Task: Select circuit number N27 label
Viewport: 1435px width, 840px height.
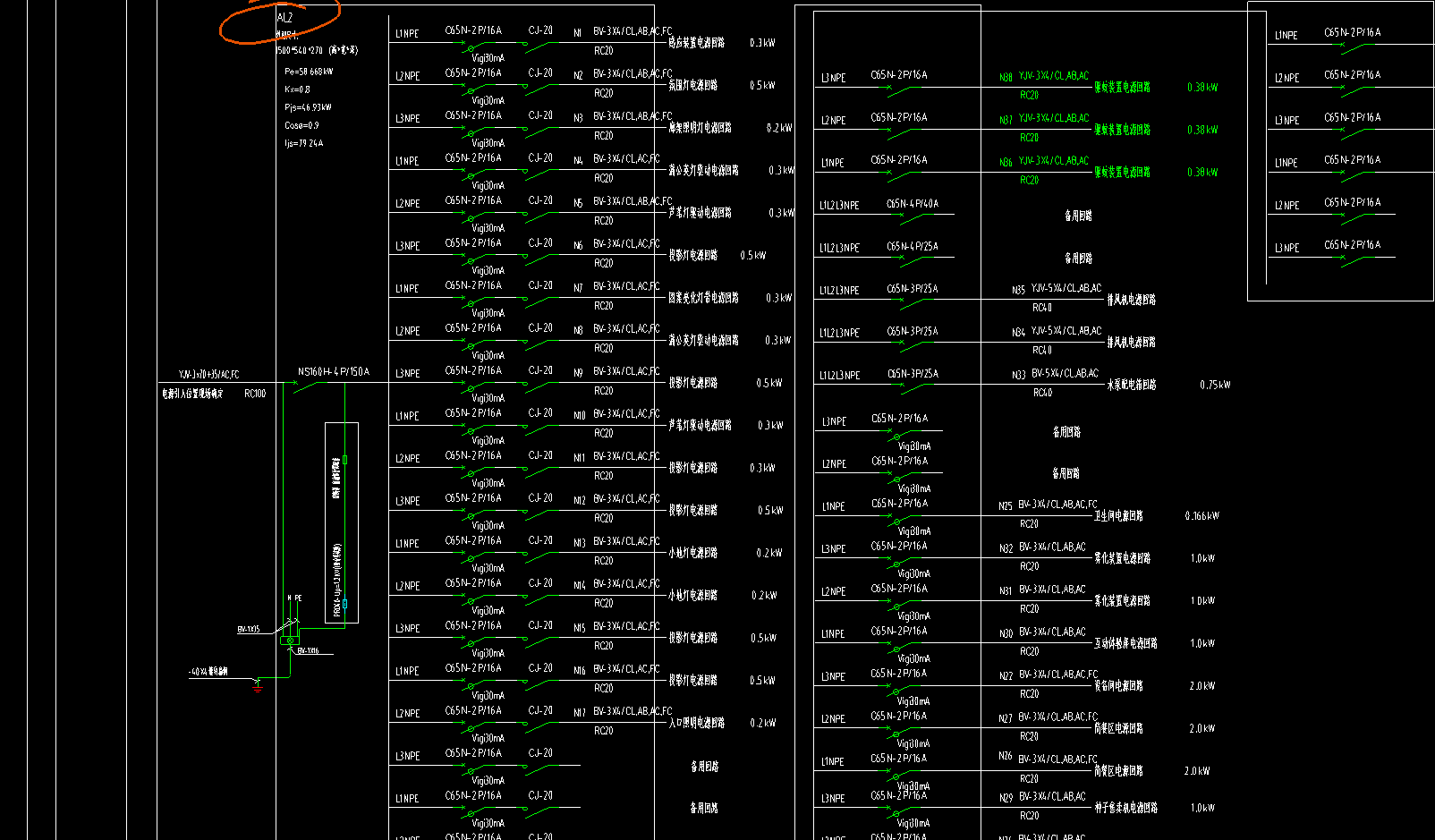Action: [1006, 718]
